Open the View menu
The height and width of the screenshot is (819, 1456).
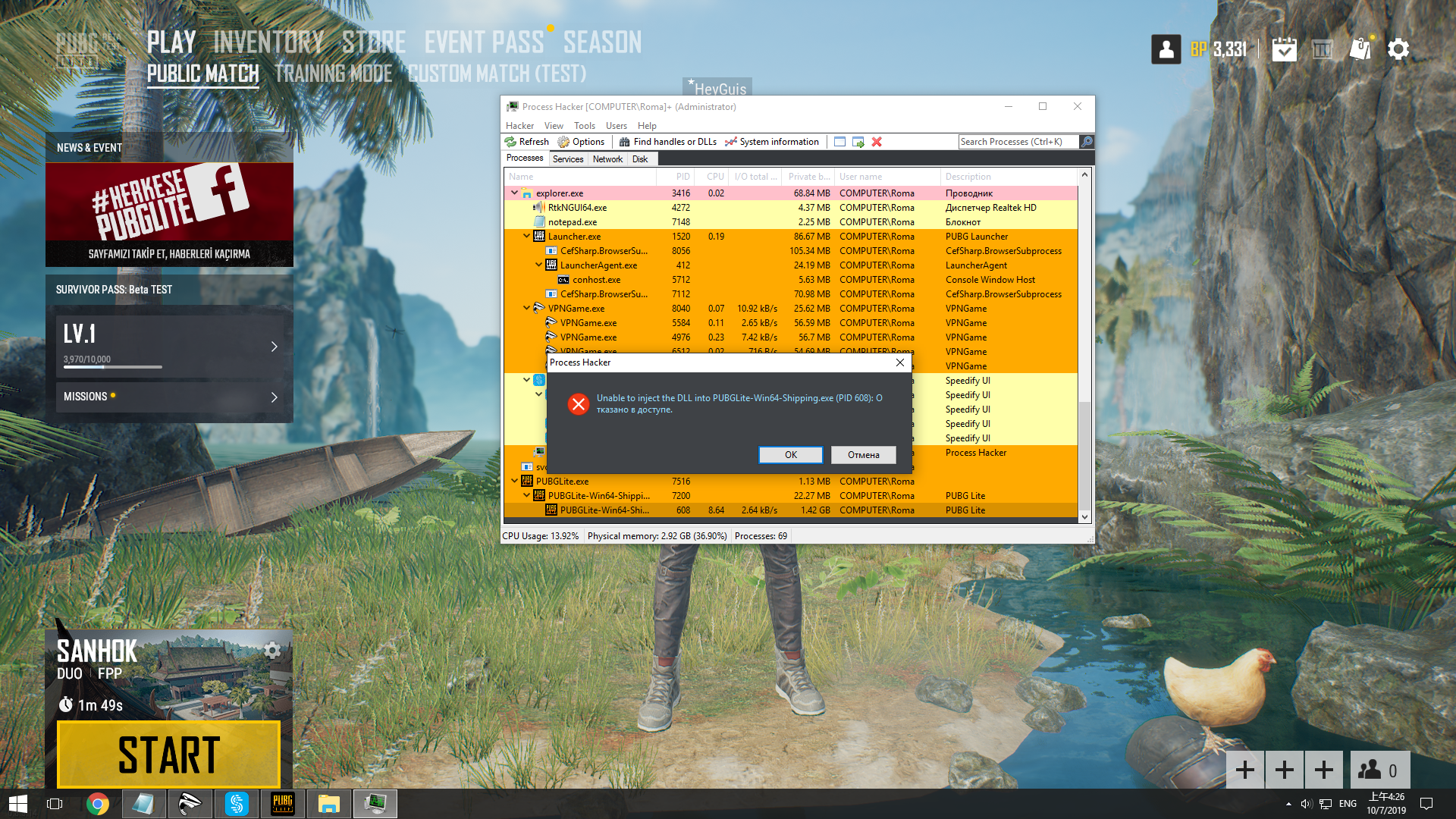554,126
